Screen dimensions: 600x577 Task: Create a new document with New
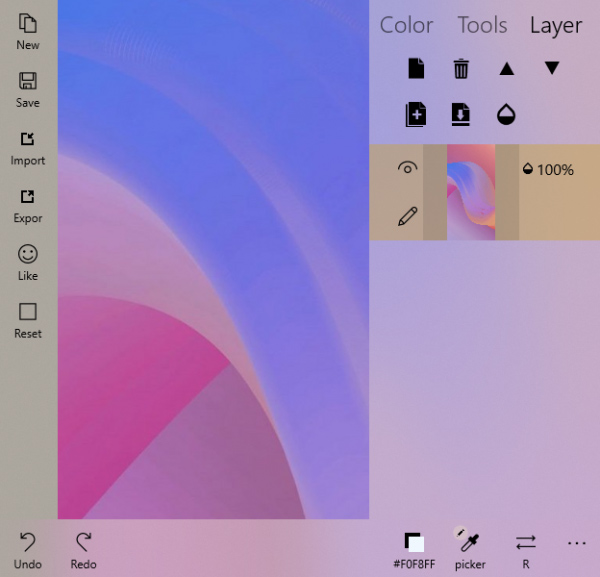click(x=28, y=32)
